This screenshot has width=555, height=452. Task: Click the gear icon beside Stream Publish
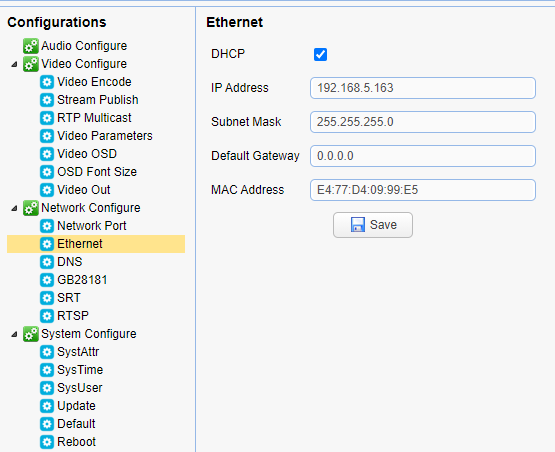(47, 100)
